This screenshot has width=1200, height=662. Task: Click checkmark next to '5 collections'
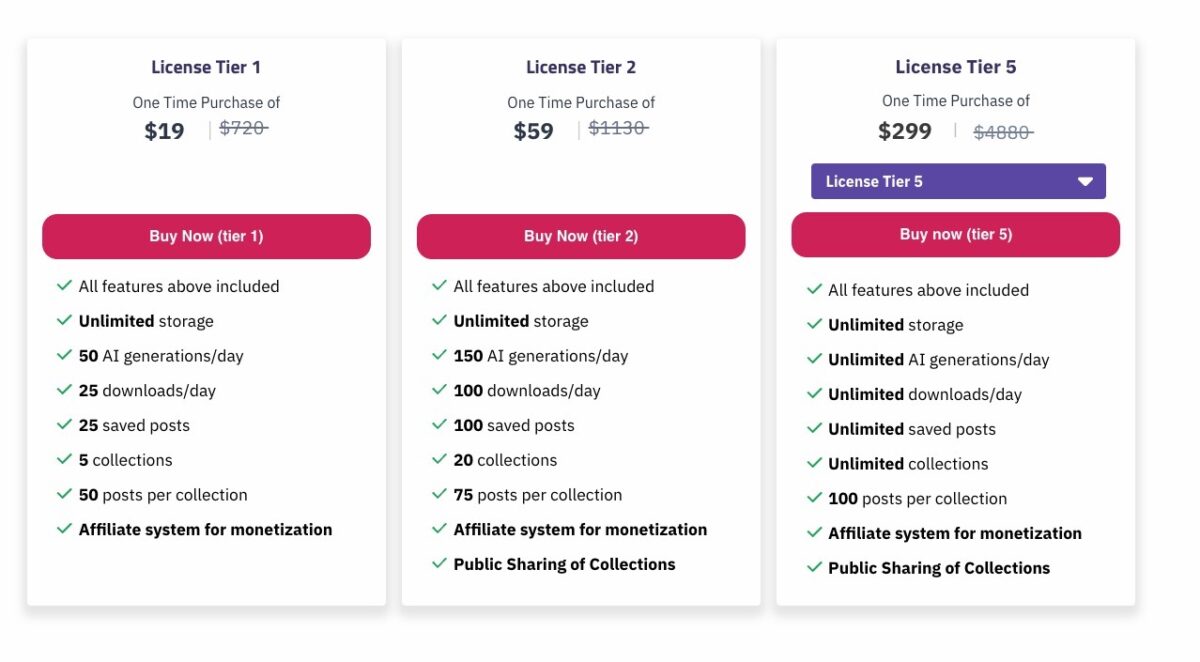coord(65,459)
